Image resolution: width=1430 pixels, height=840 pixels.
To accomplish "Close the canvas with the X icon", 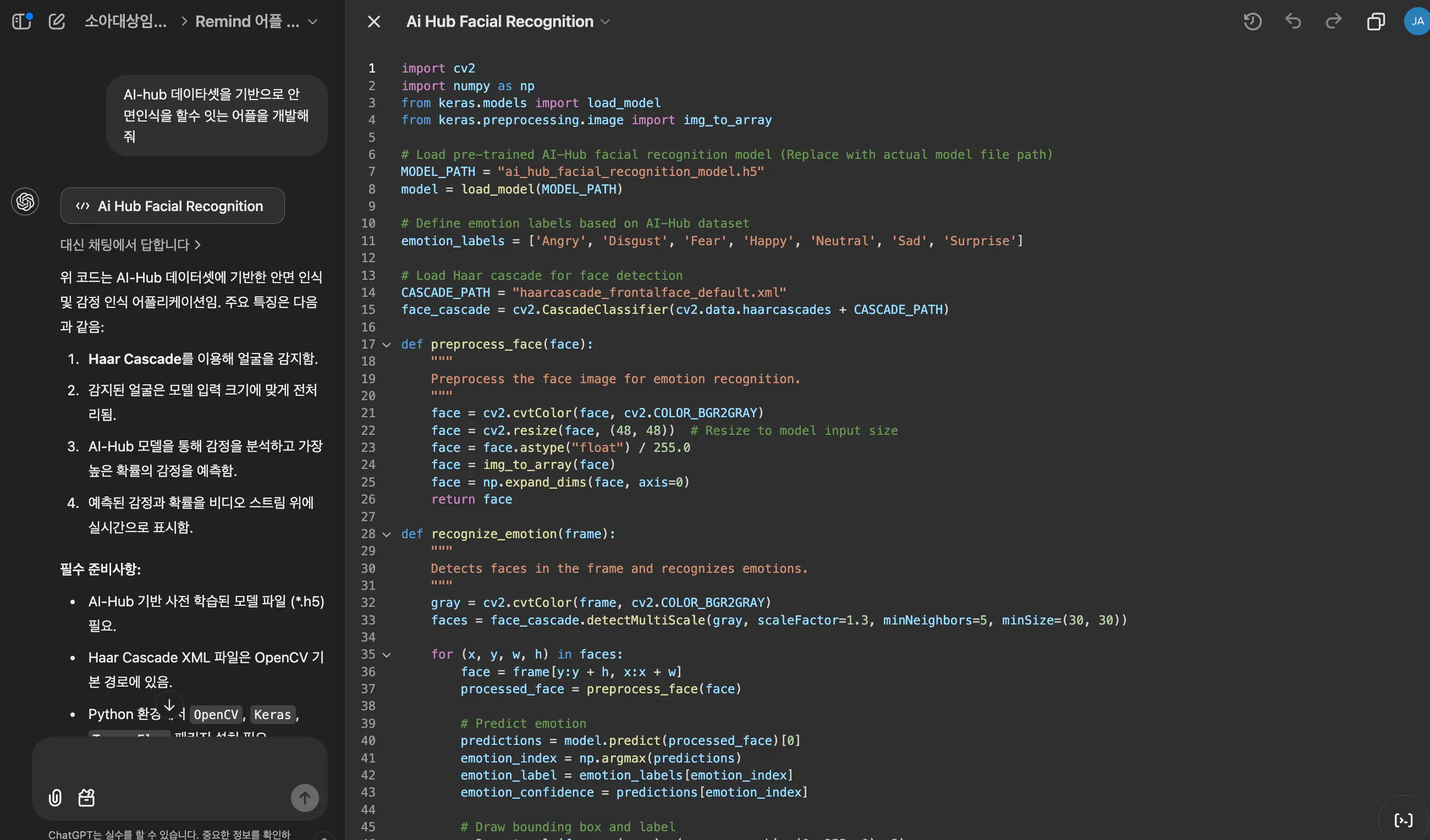I will click(374, 21).
